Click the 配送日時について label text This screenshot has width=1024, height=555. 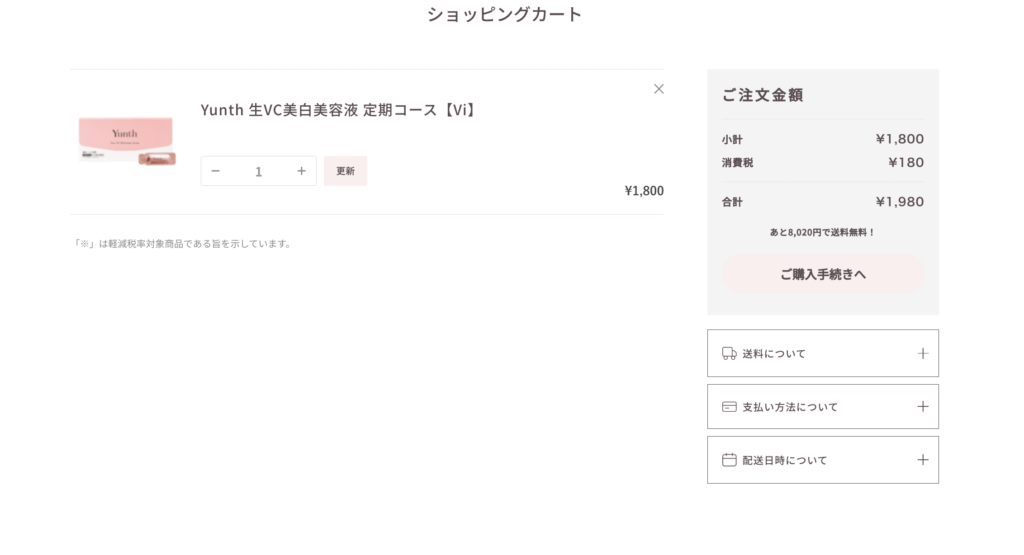[x=784, y=460]
